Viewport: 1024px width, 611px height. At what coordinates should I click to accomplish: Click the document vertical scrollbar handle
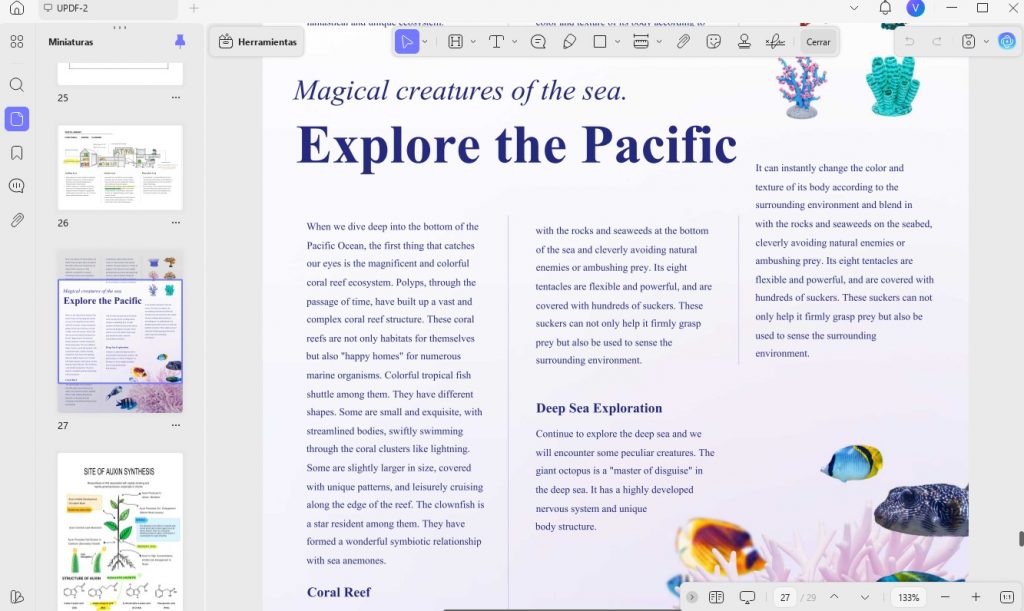point(1021,539)
